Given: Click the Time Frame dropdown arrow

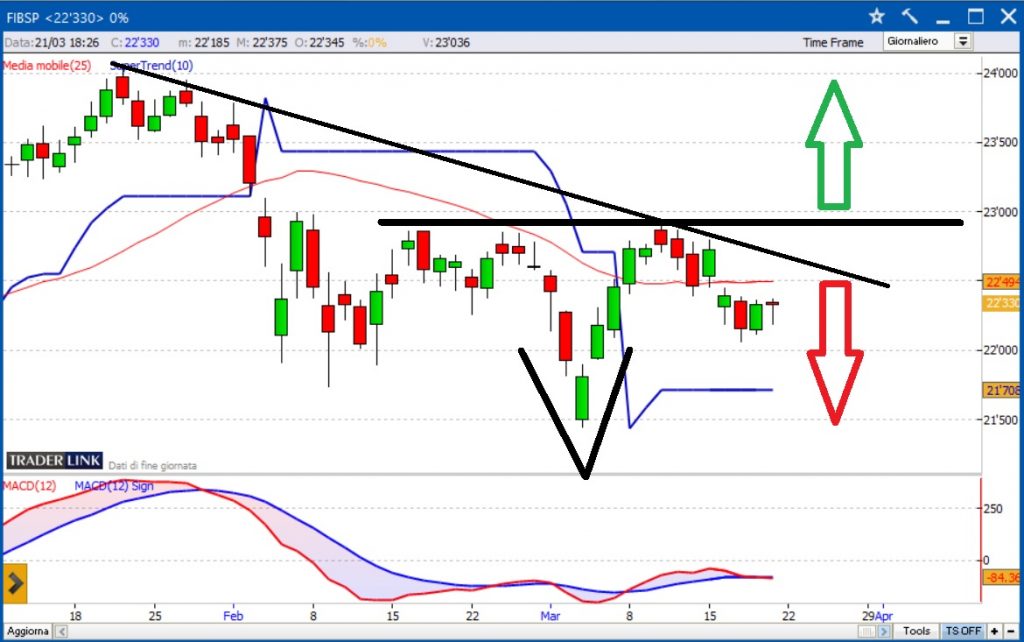Looking at the screenshot, I should [963, 42].
